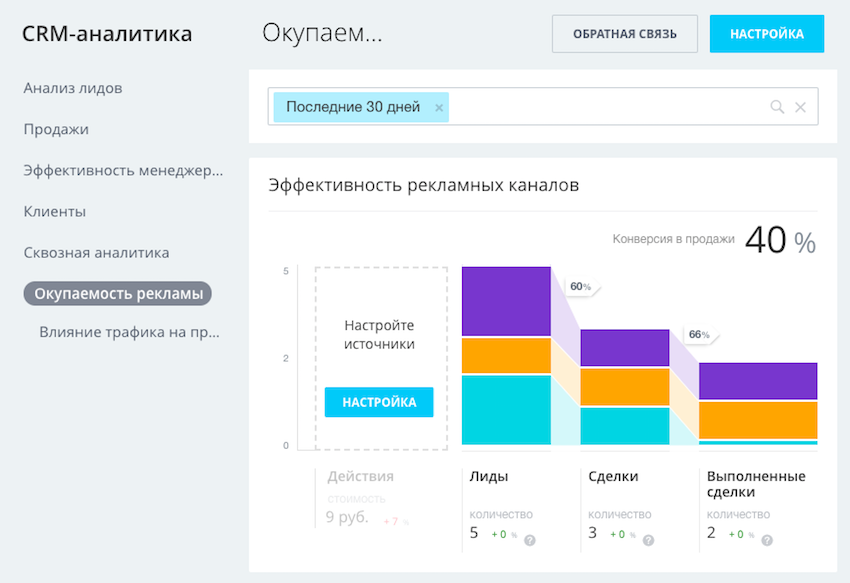Remove the 'Последние 30 дней' filter tag
The width and height of the screenshot is (850, 583).
pyautogui.click(x=439, y=107)
